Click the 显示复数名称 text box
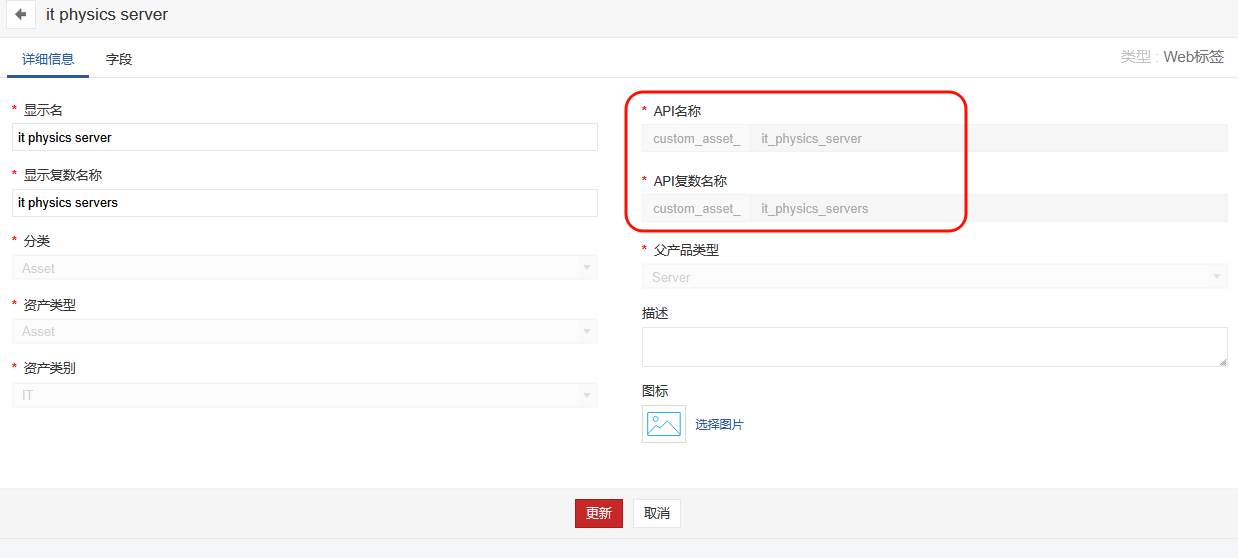Screen dimensions: 1238x558 tap(305, 203)
